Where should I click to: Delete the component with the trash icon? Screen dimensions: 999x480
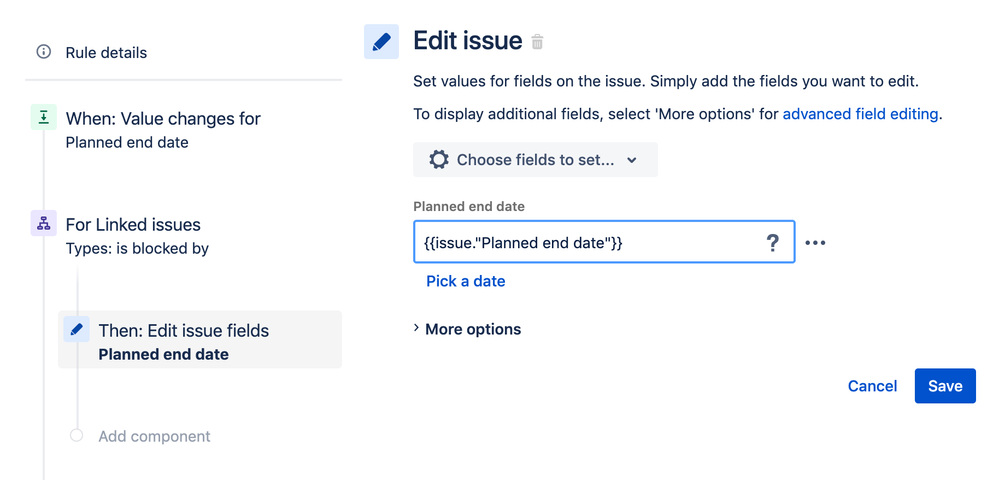point(538,42)
